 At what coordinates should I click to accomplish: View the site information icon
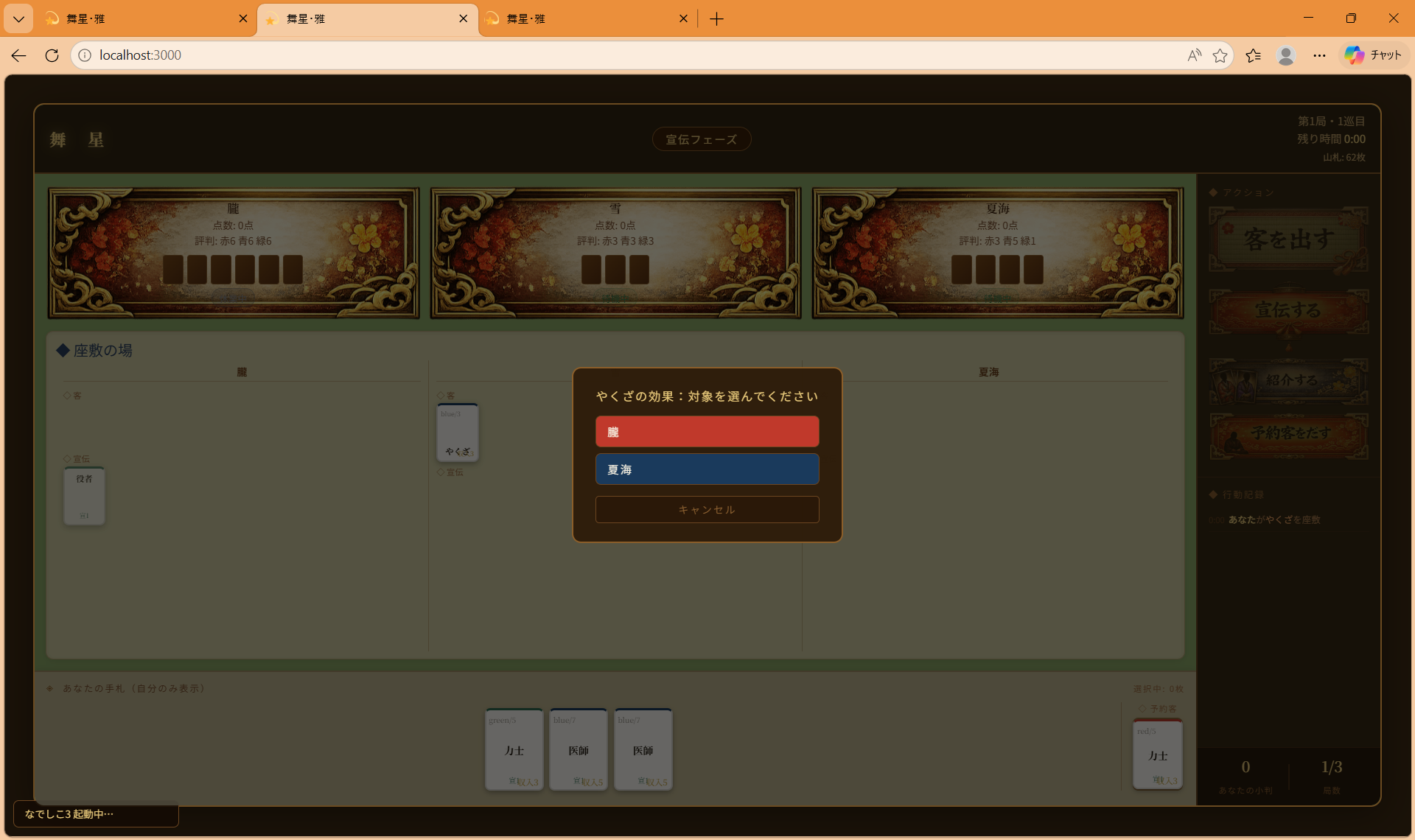click(85, 55)
